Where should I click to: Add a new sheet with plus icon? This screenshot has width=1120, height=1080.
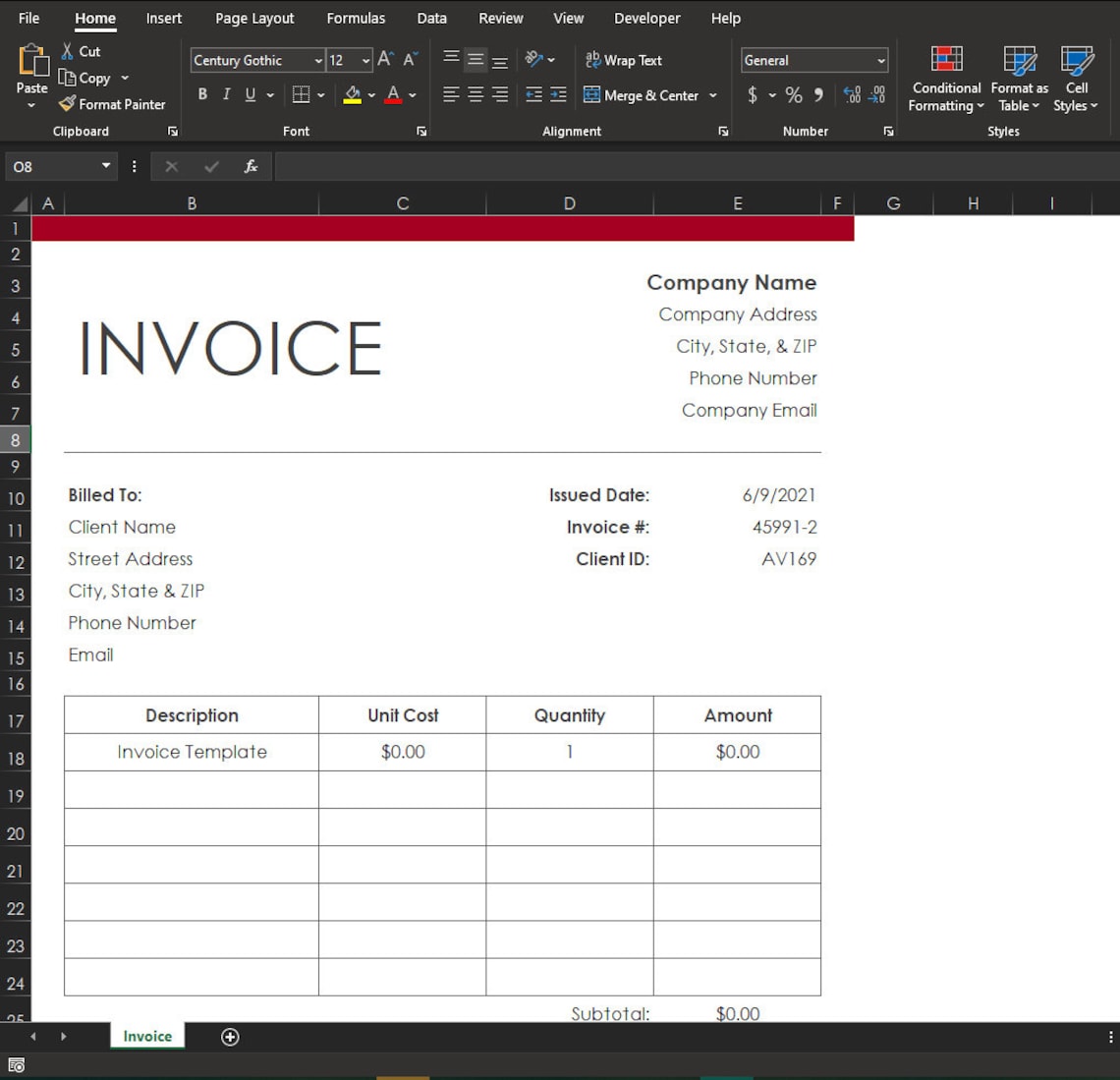[230, 1037]
